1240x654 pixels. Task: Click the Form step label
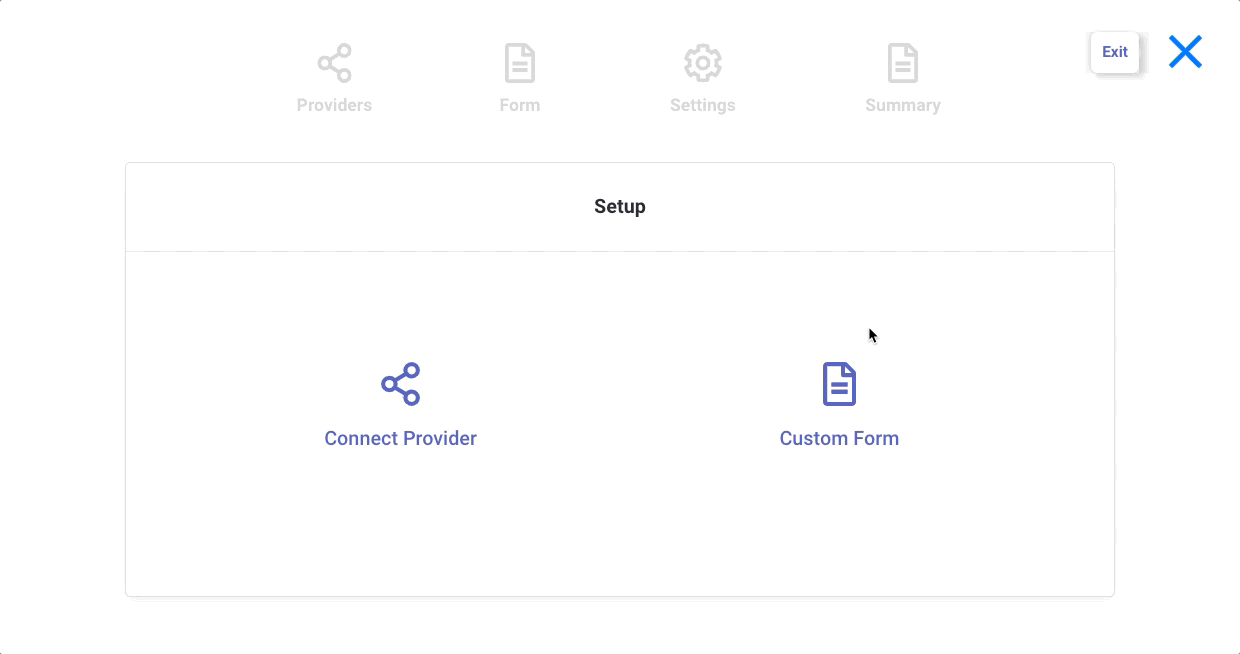(519, 105)
